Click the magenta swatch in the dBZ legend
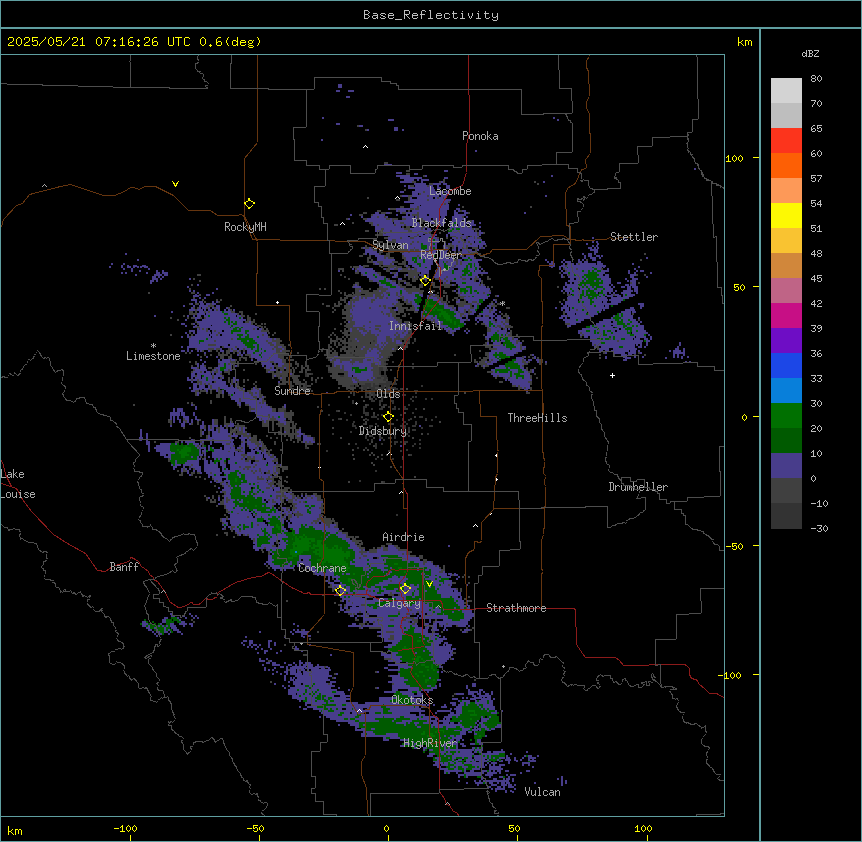 coord(786,315)
